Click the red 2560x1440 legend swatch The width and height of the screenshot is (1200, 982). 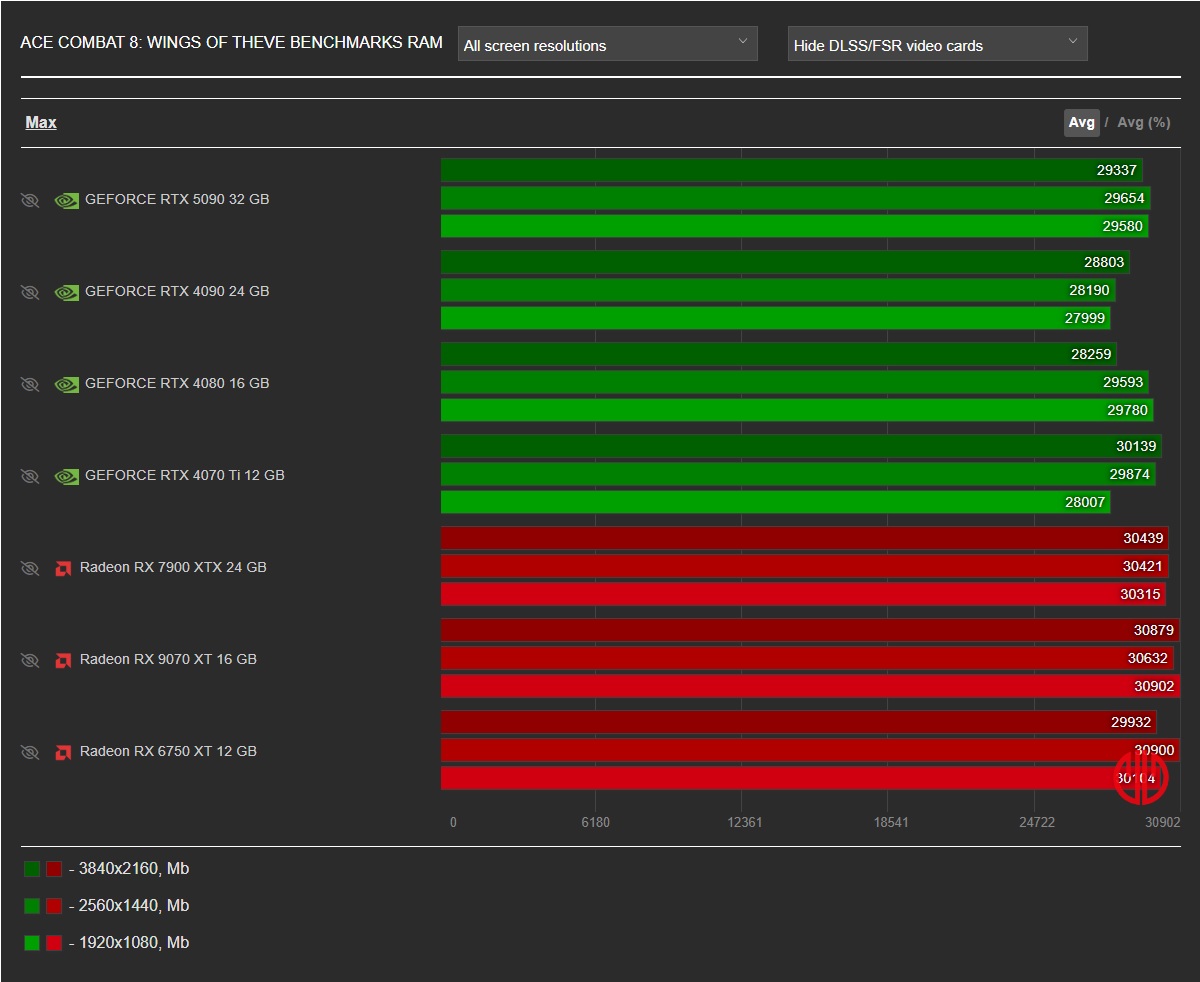54,906
